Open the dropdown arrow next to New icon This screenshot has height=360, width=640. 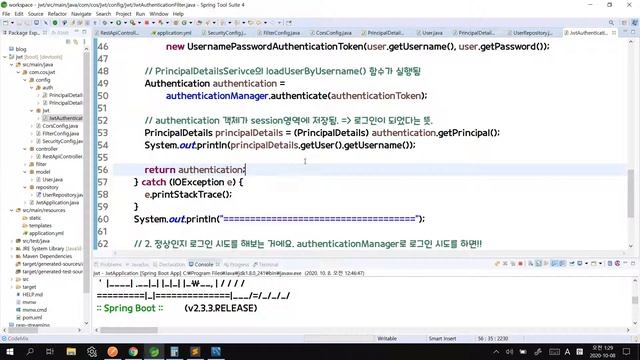coord(13,22)
